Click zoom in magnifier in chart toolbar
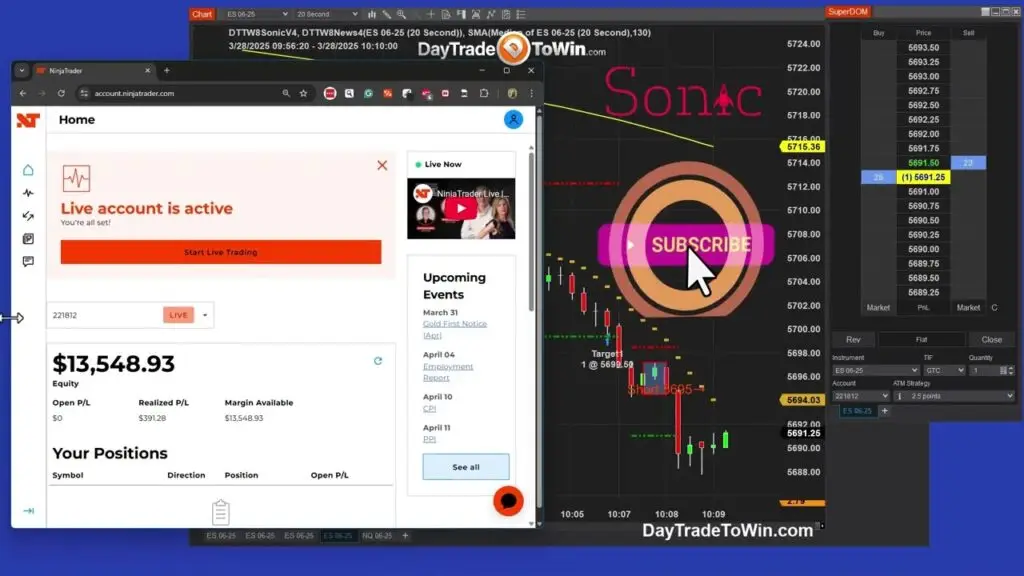This screenshot has height=576, width=1024. point(402,14)
